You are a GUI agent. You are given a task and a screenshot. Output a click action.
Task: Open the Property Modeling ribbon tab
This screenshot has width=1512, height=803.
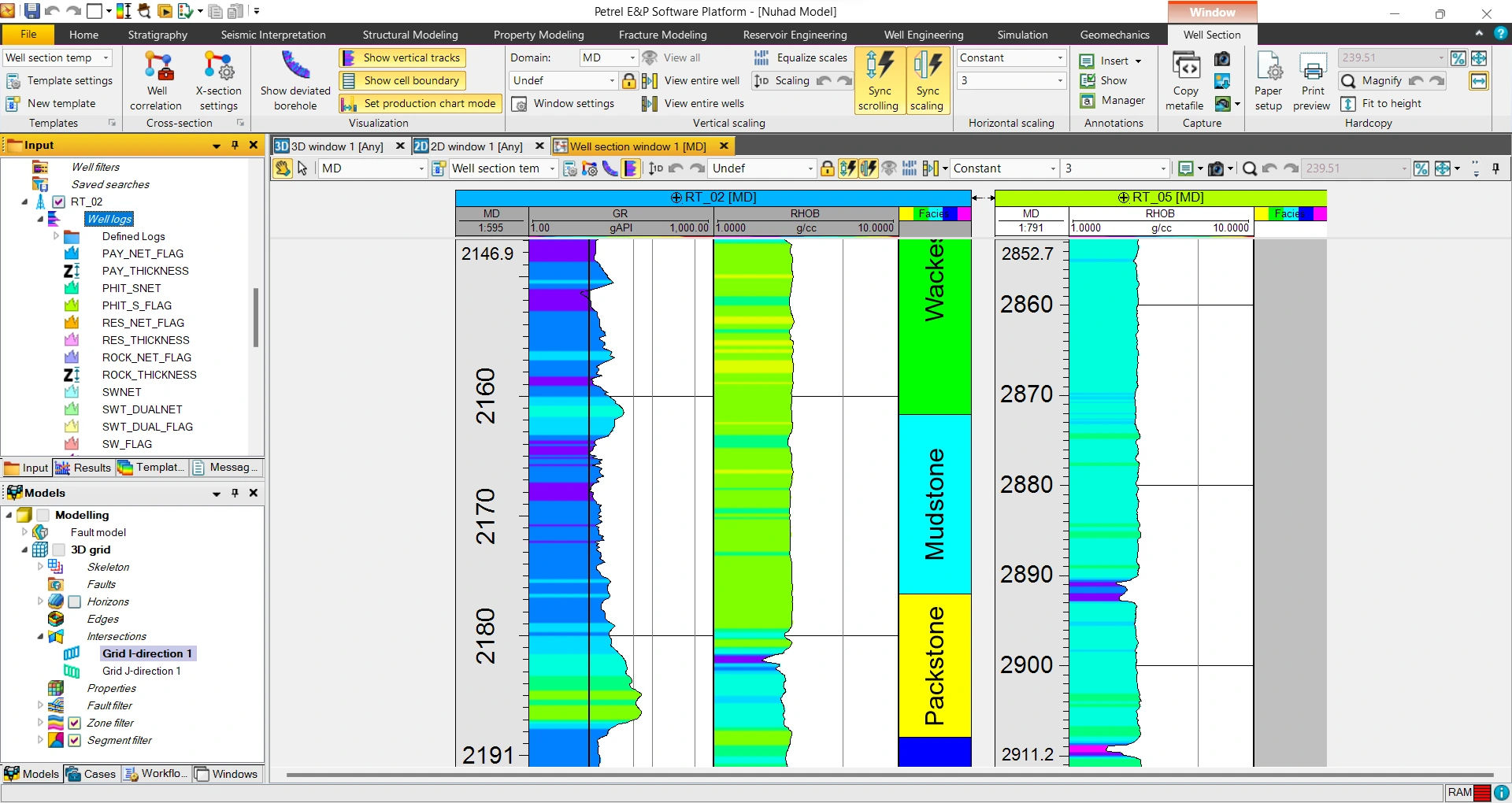pyautogui.click(x=539, y=35)
